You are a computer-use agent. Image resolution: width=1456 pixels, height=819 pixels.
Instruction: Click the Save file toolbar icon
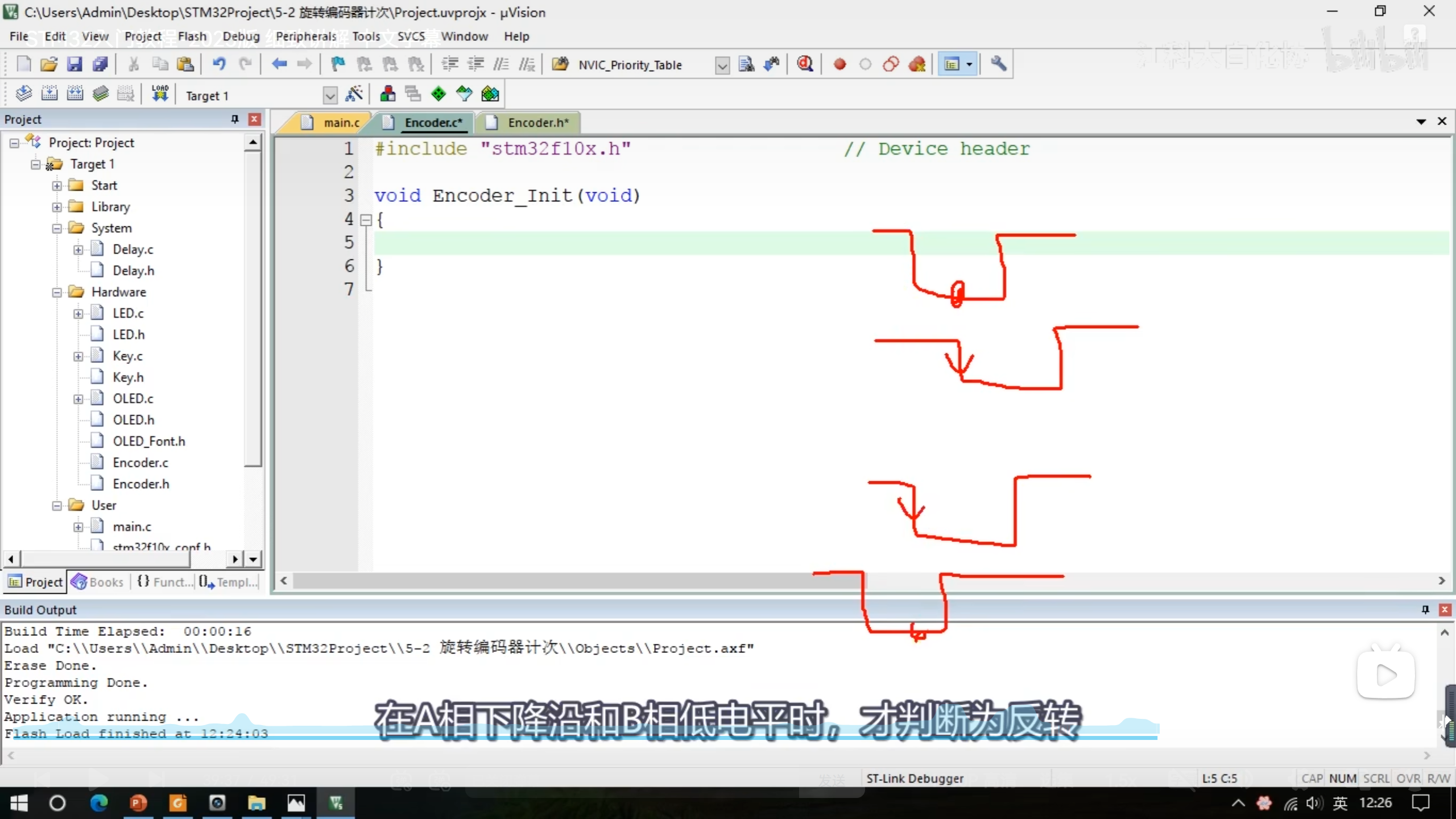click(x=75, y=64)
